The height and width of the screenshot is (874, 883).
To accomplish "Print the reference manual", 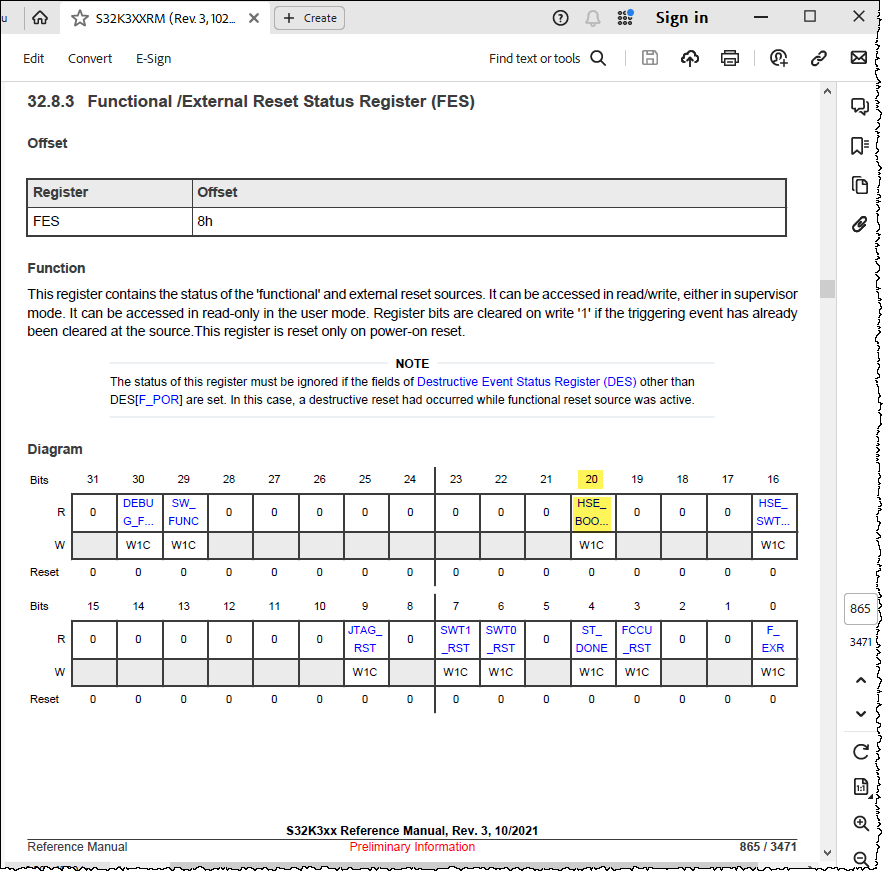I will 730,58.
